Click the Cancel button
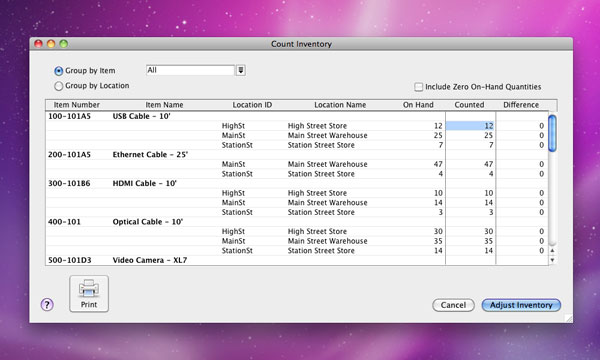This screenshot has width=600, height=360. pyautogui.click(x=453, y=305)
